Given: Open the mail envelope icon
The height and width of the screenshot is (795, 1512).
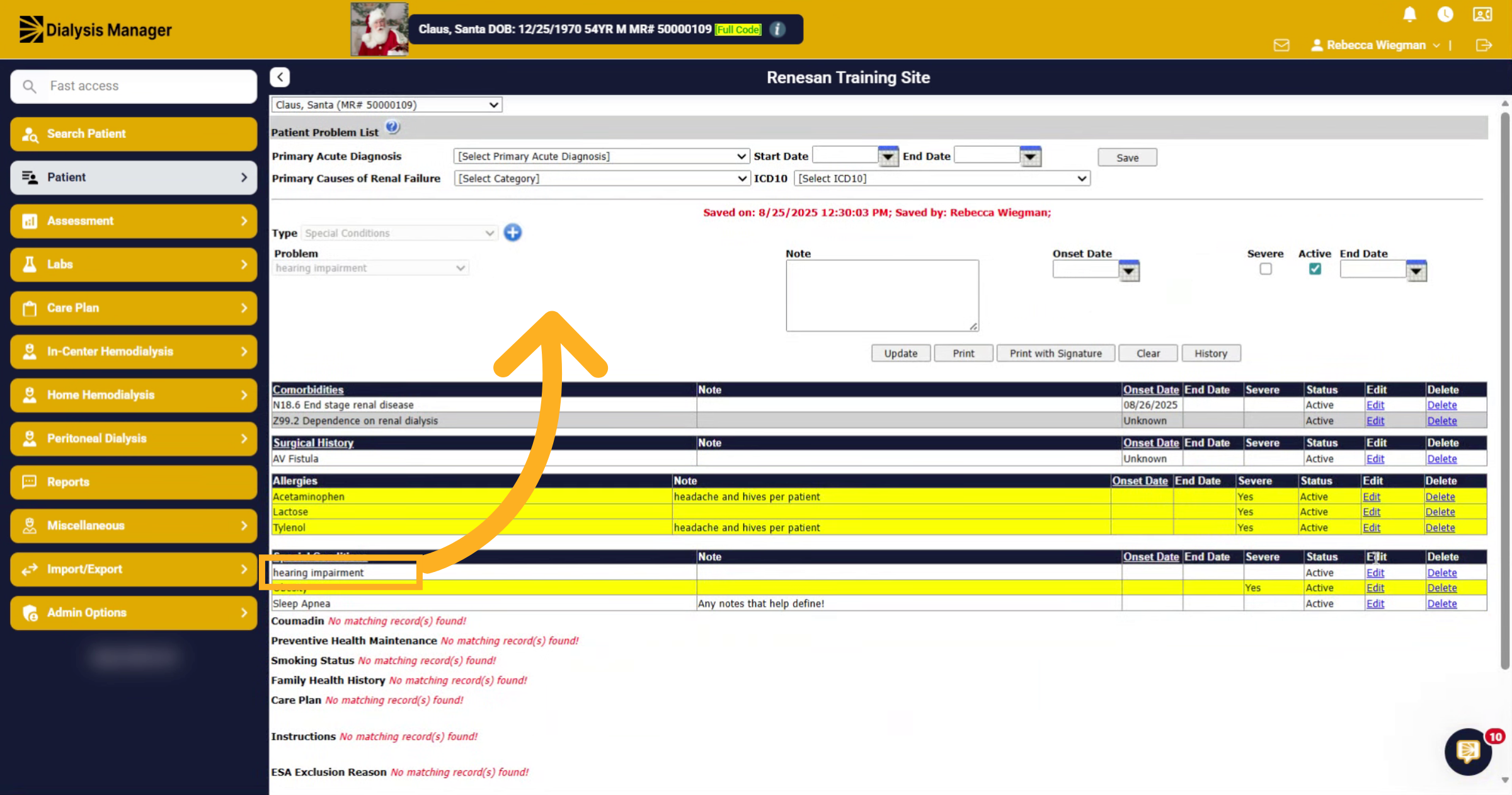Looking at the screenshot, I should pyautogui.click(x=1281, y=45).
